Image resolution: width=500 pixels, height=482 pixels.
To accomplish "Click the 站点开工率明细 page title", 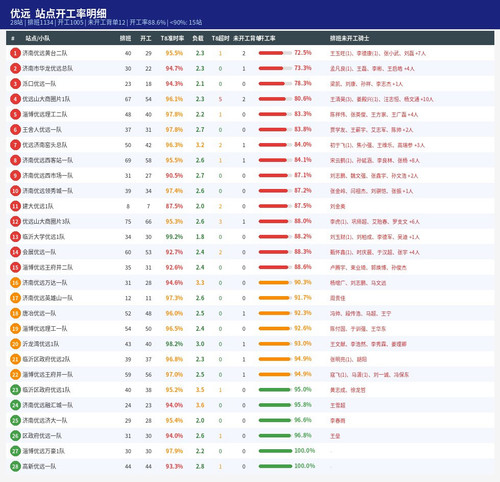I will [x=71, y=13].
